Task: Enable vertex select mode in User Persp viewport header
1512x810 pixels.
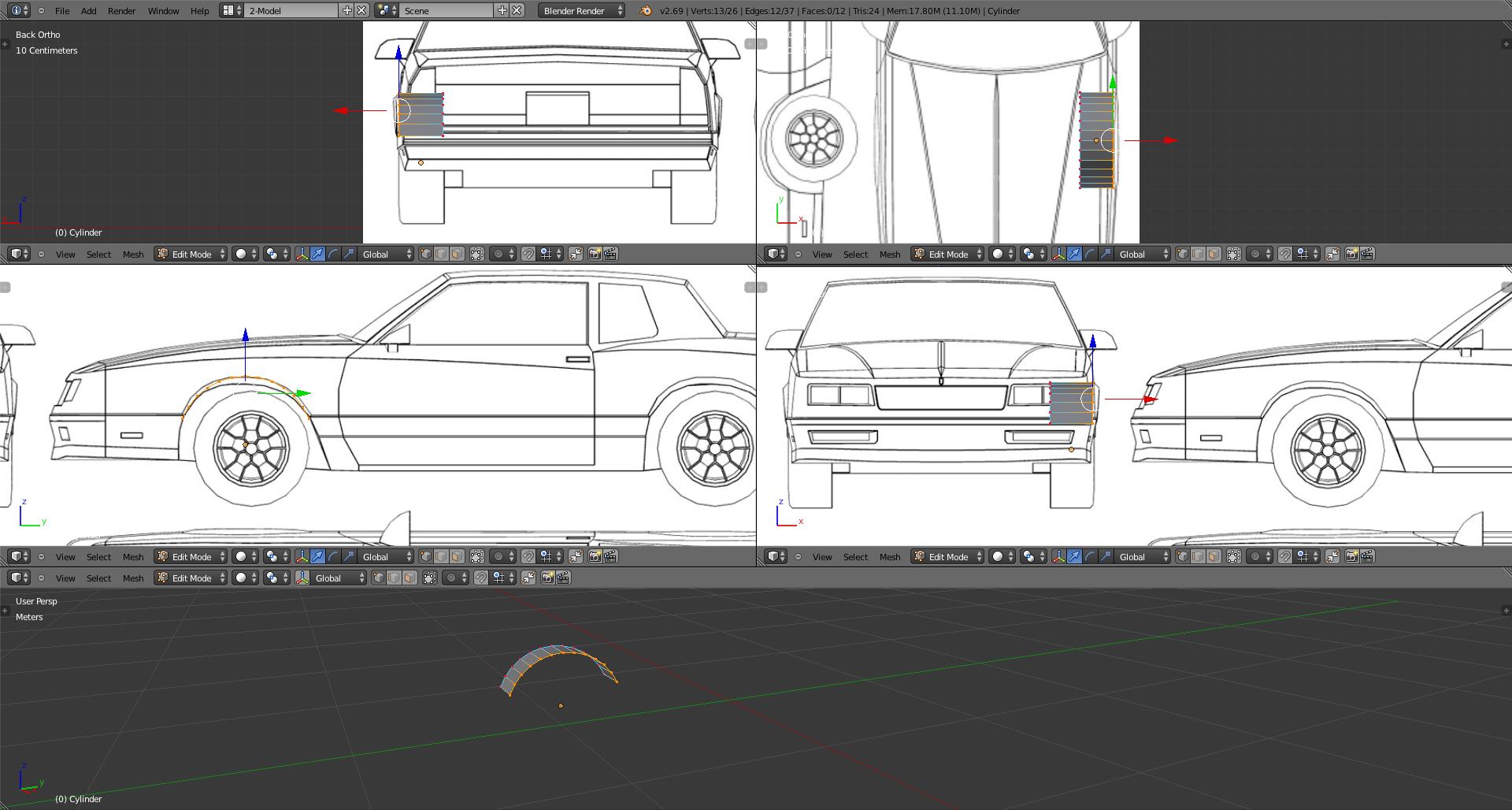Action: (379, 578)
